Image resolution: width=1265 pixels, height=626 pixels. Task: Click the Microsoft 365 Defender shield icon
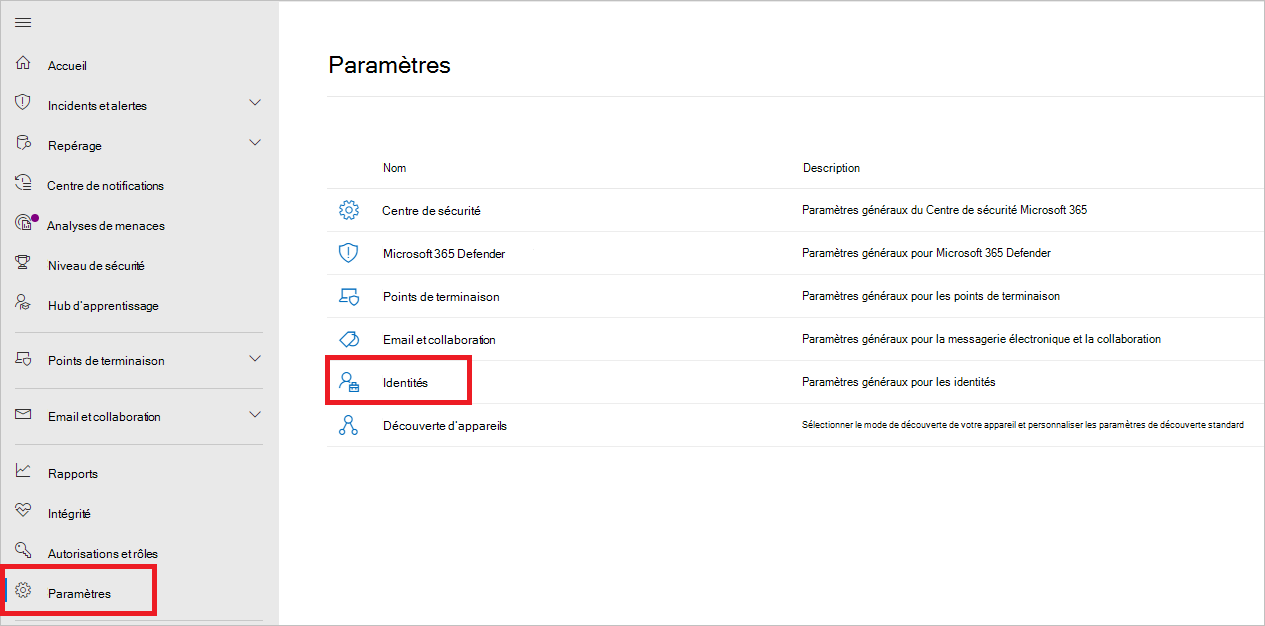pos(348,253)
